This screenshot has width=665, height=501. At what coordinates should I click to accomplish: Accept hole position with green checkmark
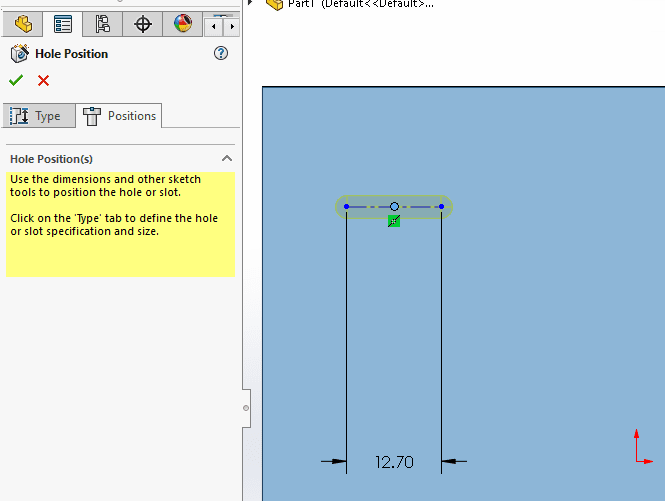tap(16, 80)
